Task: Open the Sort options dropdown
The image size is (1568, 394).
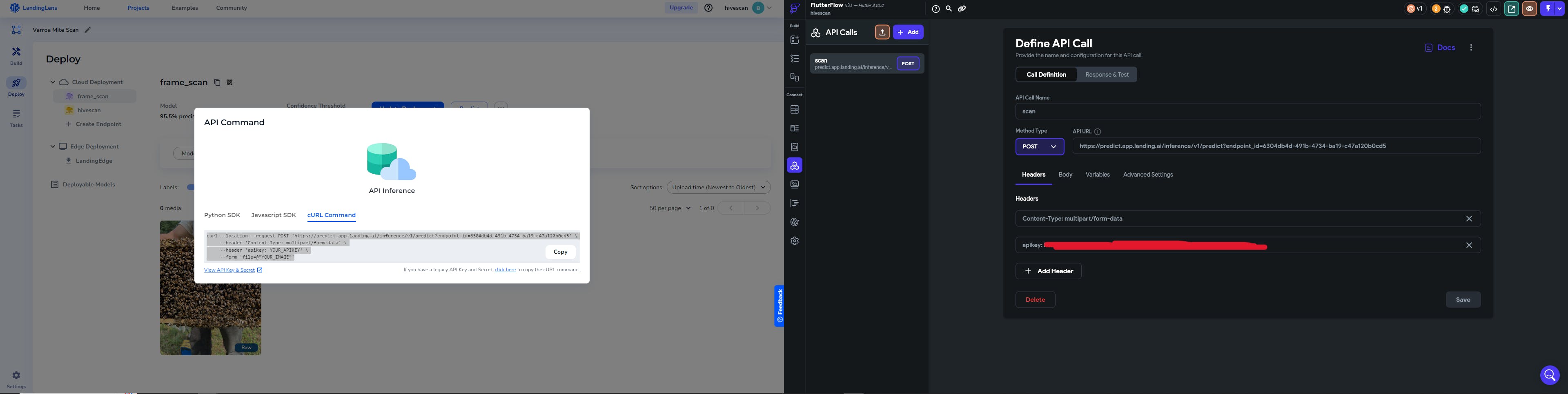Action: (x=718, y=187)
